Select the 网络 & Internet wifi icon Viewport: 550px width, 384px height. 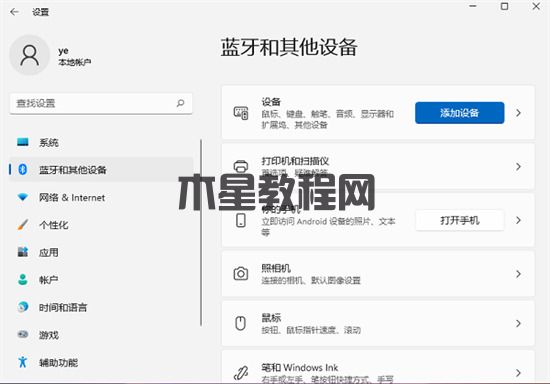tap(23, 197)
